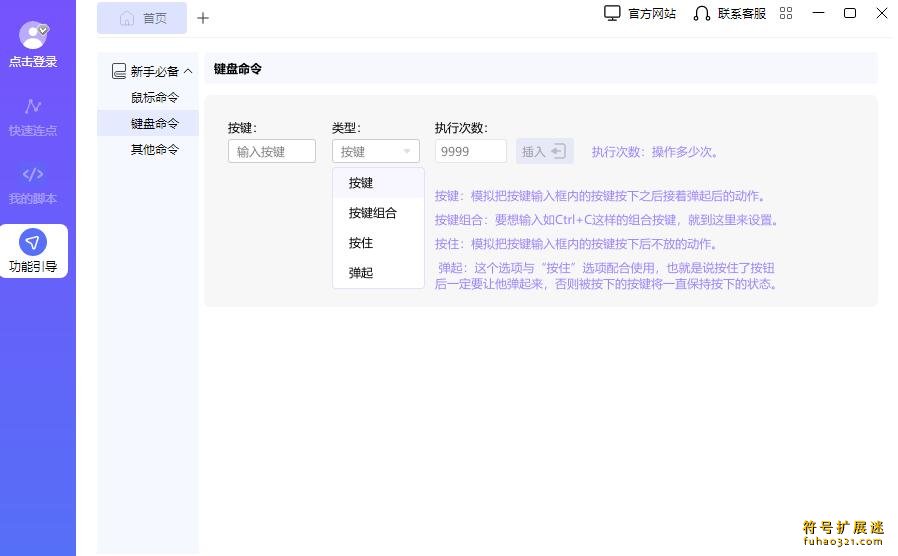The height and width of the screenshot is (556, 898).
Task: Choose 弹起 from the type list
Action: click(378, 273)
